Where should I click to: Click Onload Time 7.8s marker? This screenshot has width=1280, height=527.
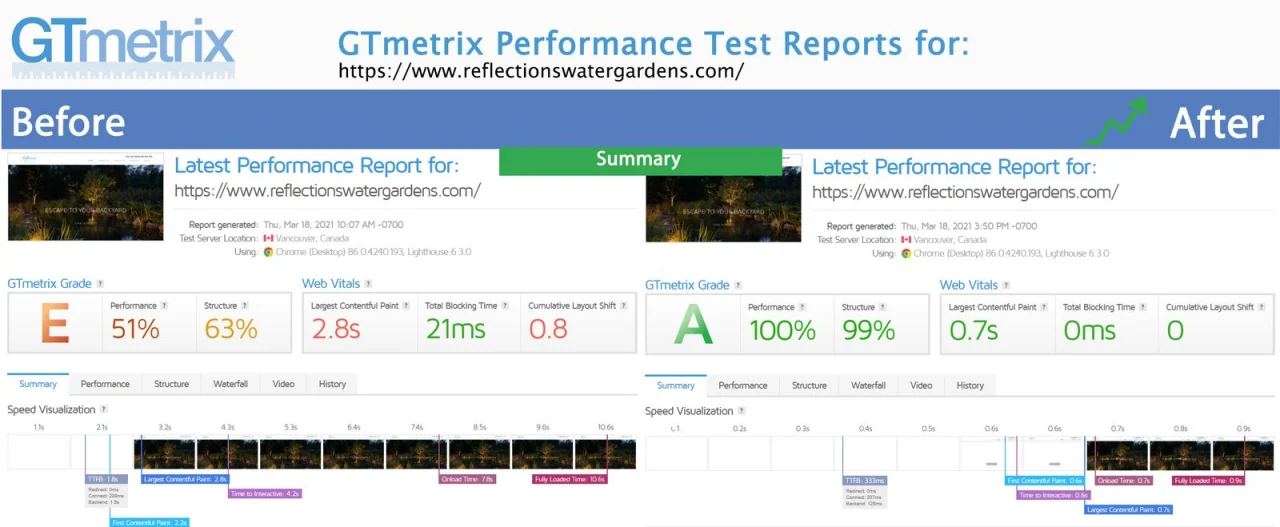[x=467, y=479]
